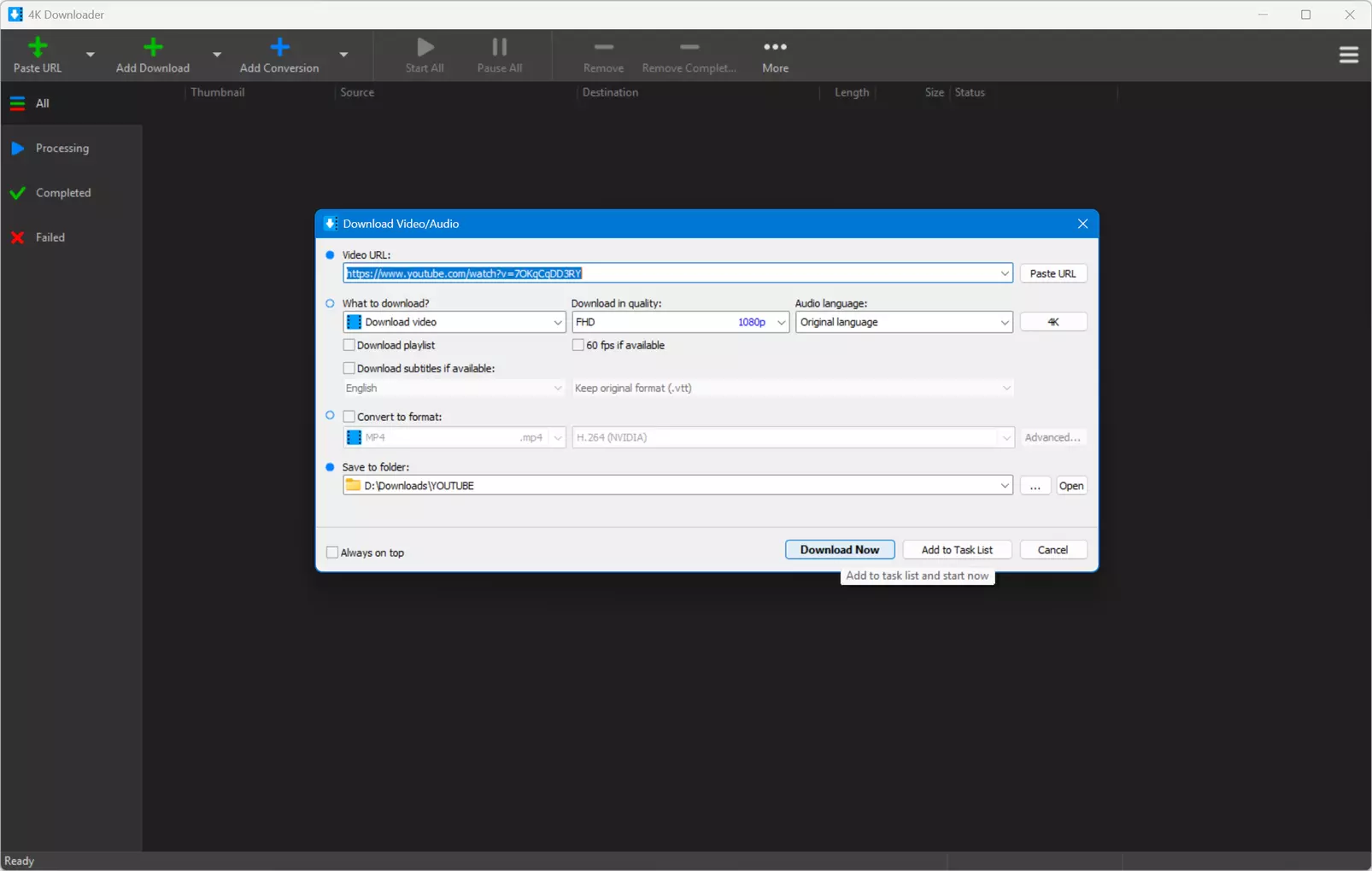Open the Audio language dropdown
The width and height of the screenshot is (1372, 871).
(x=904, y=322)
